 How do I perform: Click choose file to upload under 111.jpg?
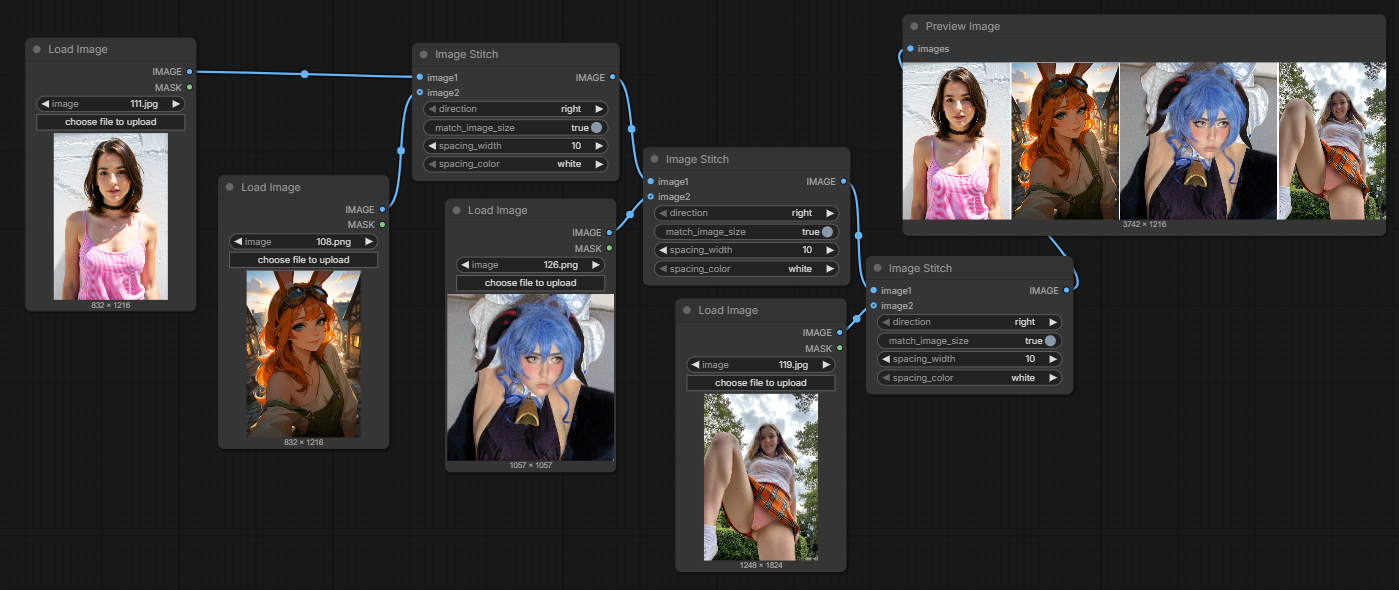pos(111,122)
